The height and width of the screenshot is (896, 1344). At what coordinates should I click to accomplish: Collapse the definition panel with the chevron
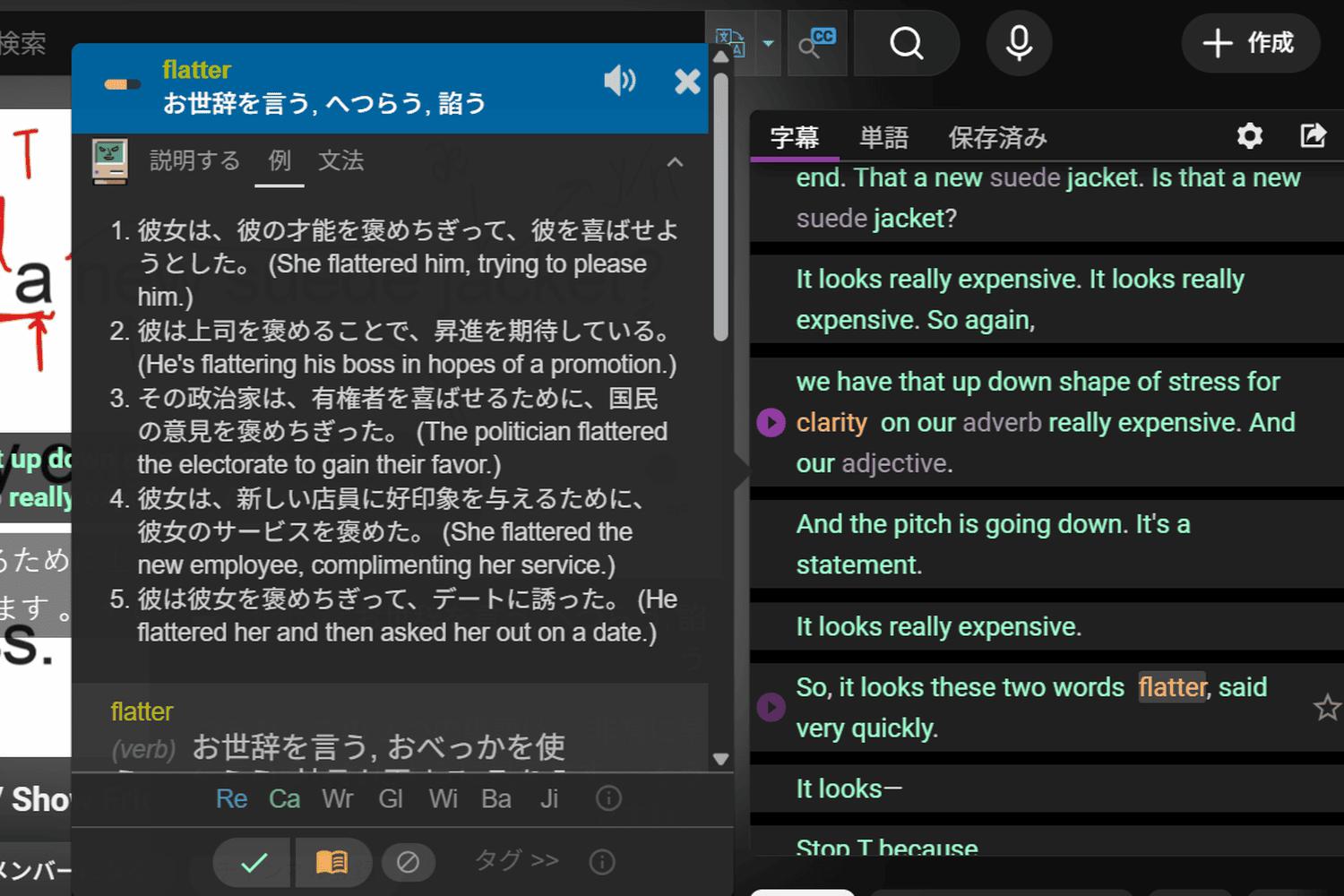point(675,162)
